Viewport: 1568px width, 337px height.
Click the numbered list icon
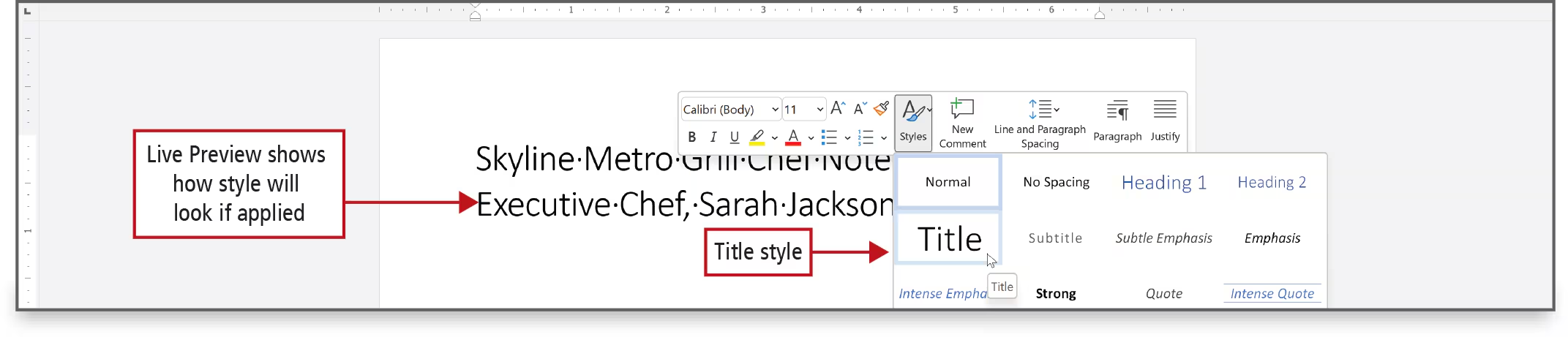(x=866, y=137)
